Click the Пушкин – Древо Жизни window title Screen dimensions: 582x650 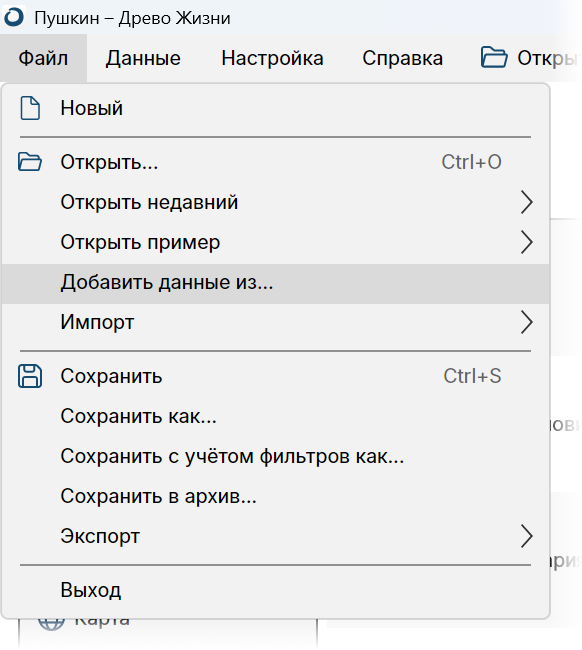tap(132, 18)
